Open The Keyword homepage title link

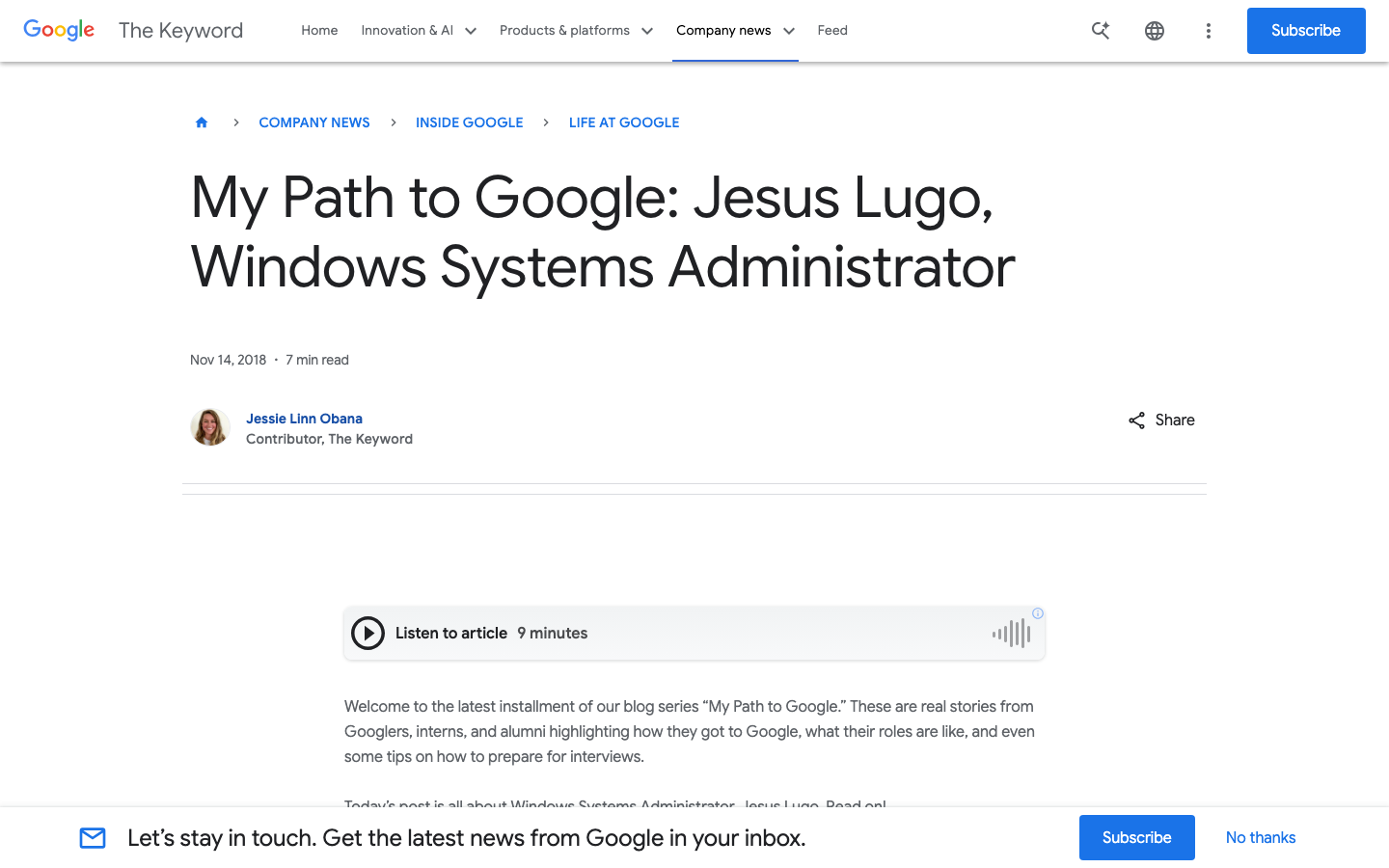pyautogui.click(x=180, y=30)
